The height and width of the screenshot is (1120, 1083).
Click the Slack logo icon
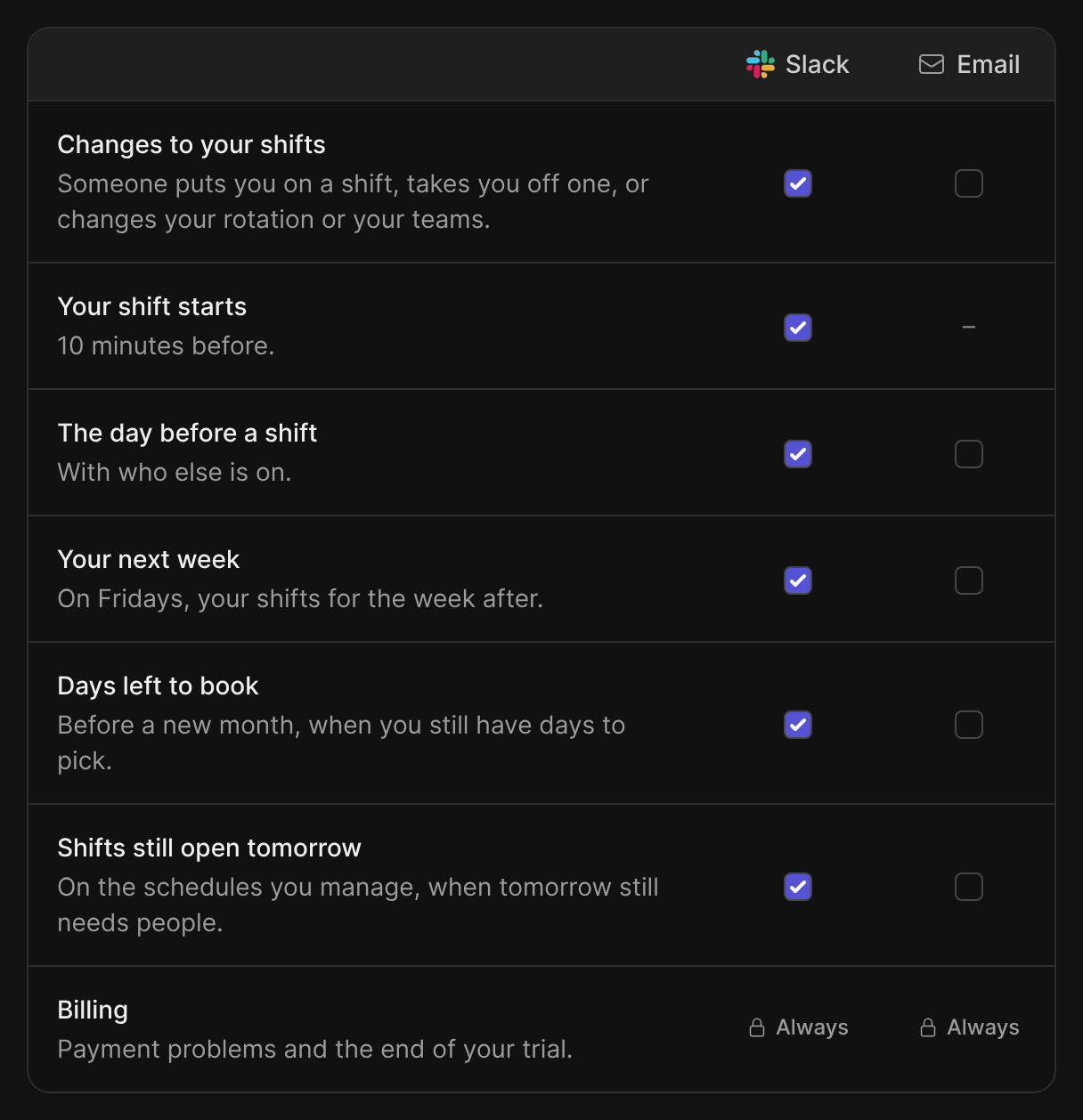[761, 64]
